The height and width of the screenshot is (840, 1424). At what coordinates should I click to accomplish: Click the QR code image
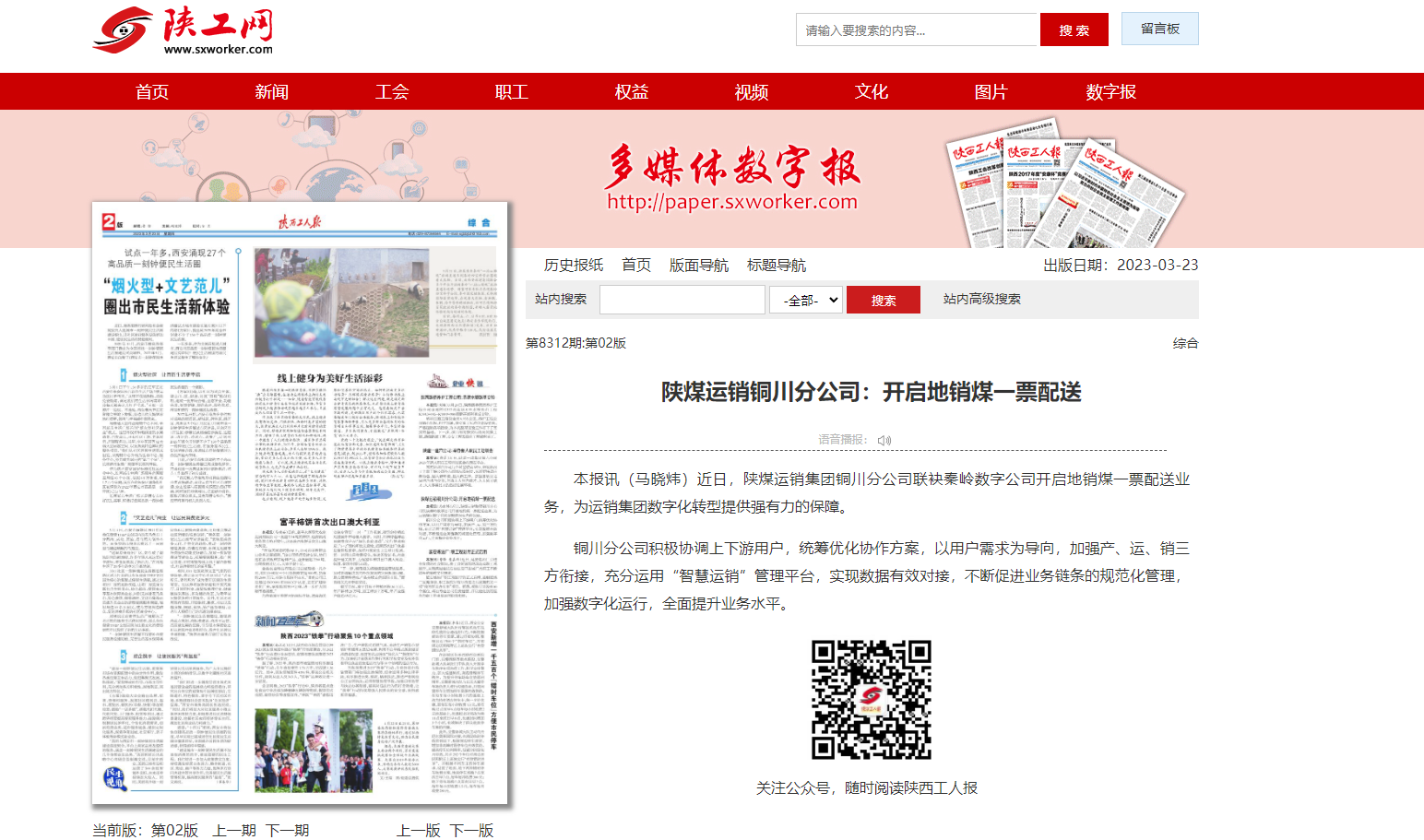(x=871, y=700)
